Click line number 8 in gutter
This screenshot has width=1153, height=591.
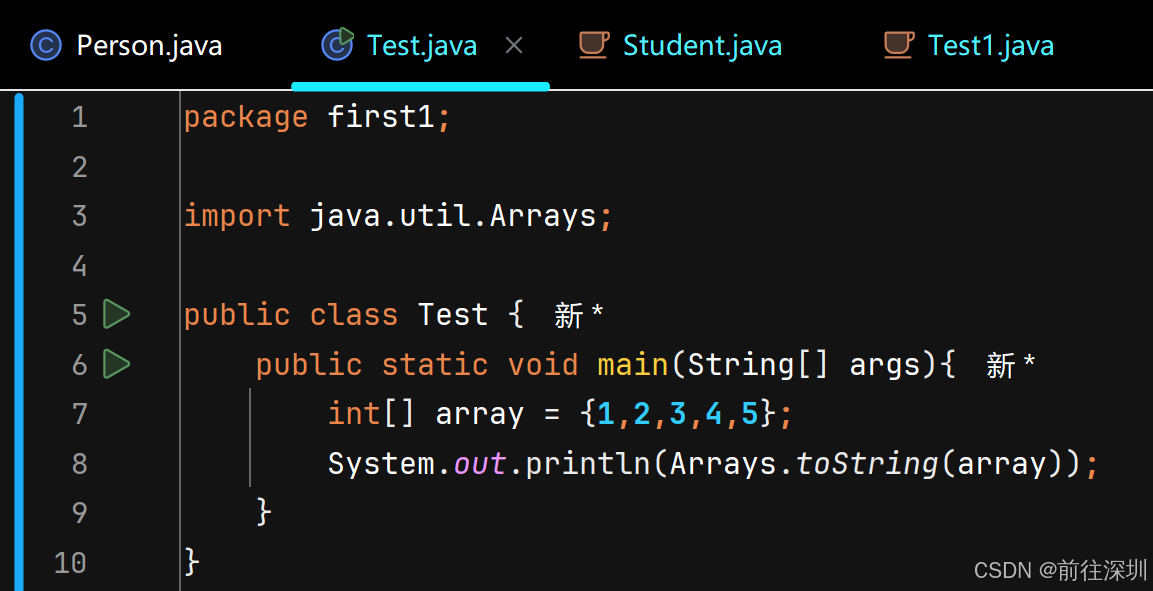click(x=79, y=464)
